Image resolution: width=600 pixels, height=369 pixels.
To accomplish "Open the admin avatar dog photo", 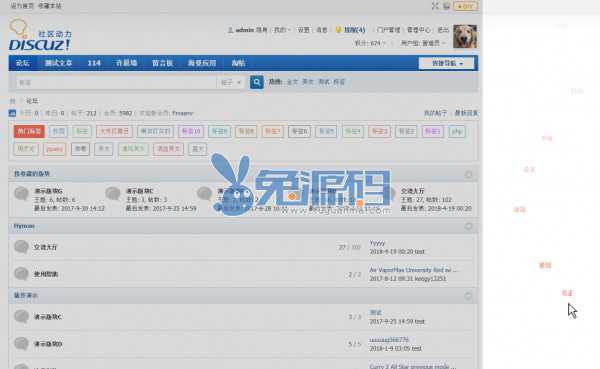I will tap(465, 36).
